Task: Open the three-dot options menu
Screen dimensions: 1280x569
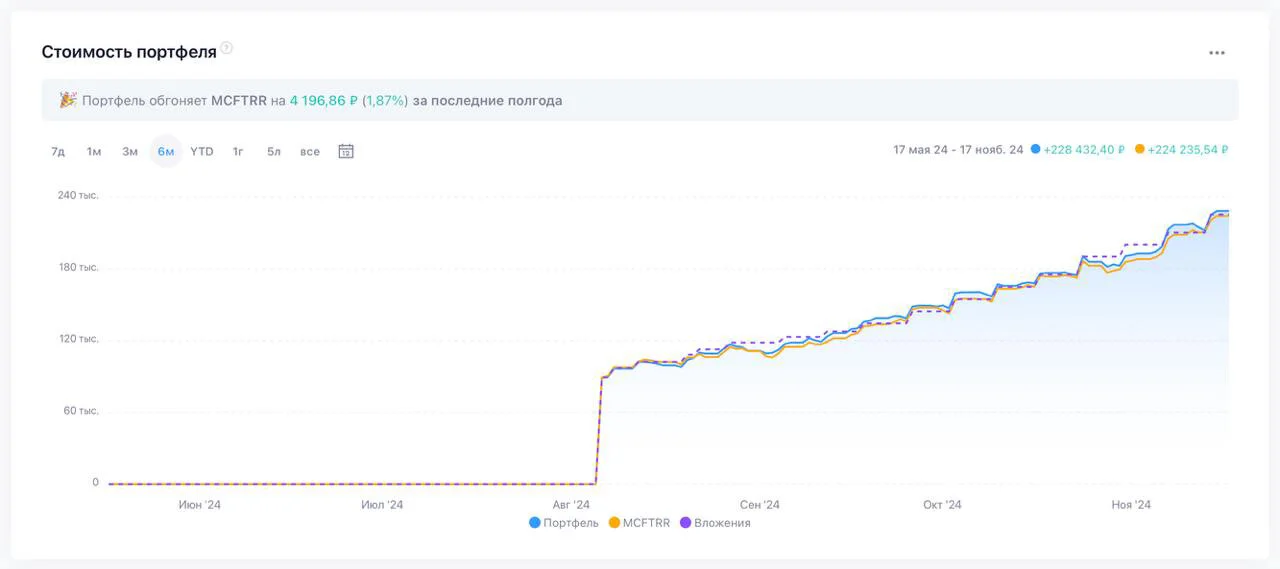Action: 1216,53
